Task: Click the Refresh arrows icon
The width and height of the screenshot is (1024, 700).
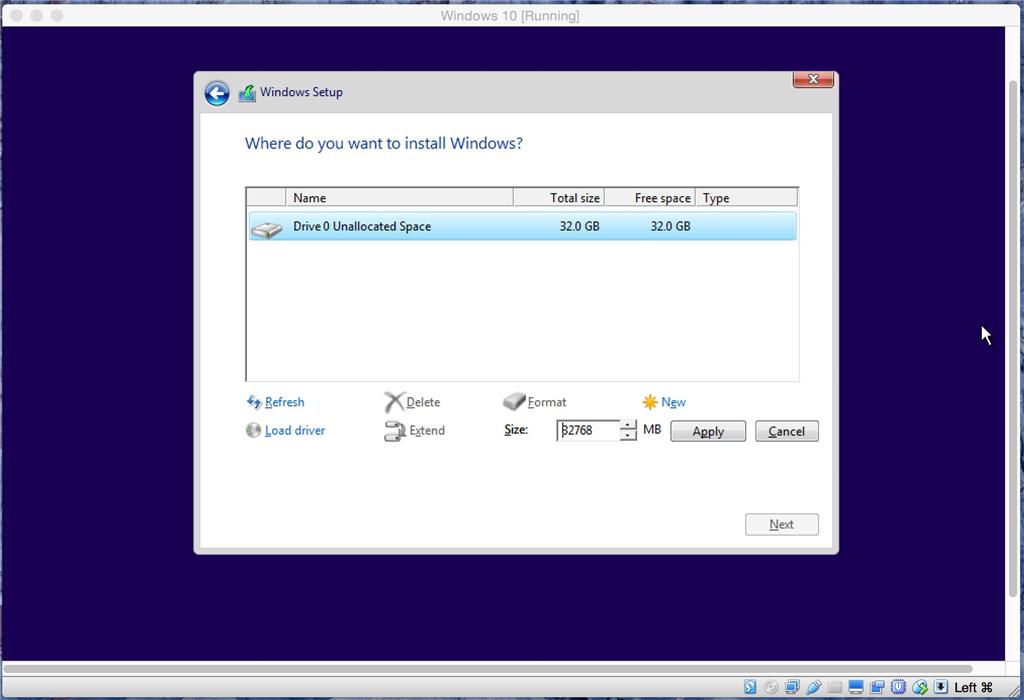Action: tap(254, 402)
